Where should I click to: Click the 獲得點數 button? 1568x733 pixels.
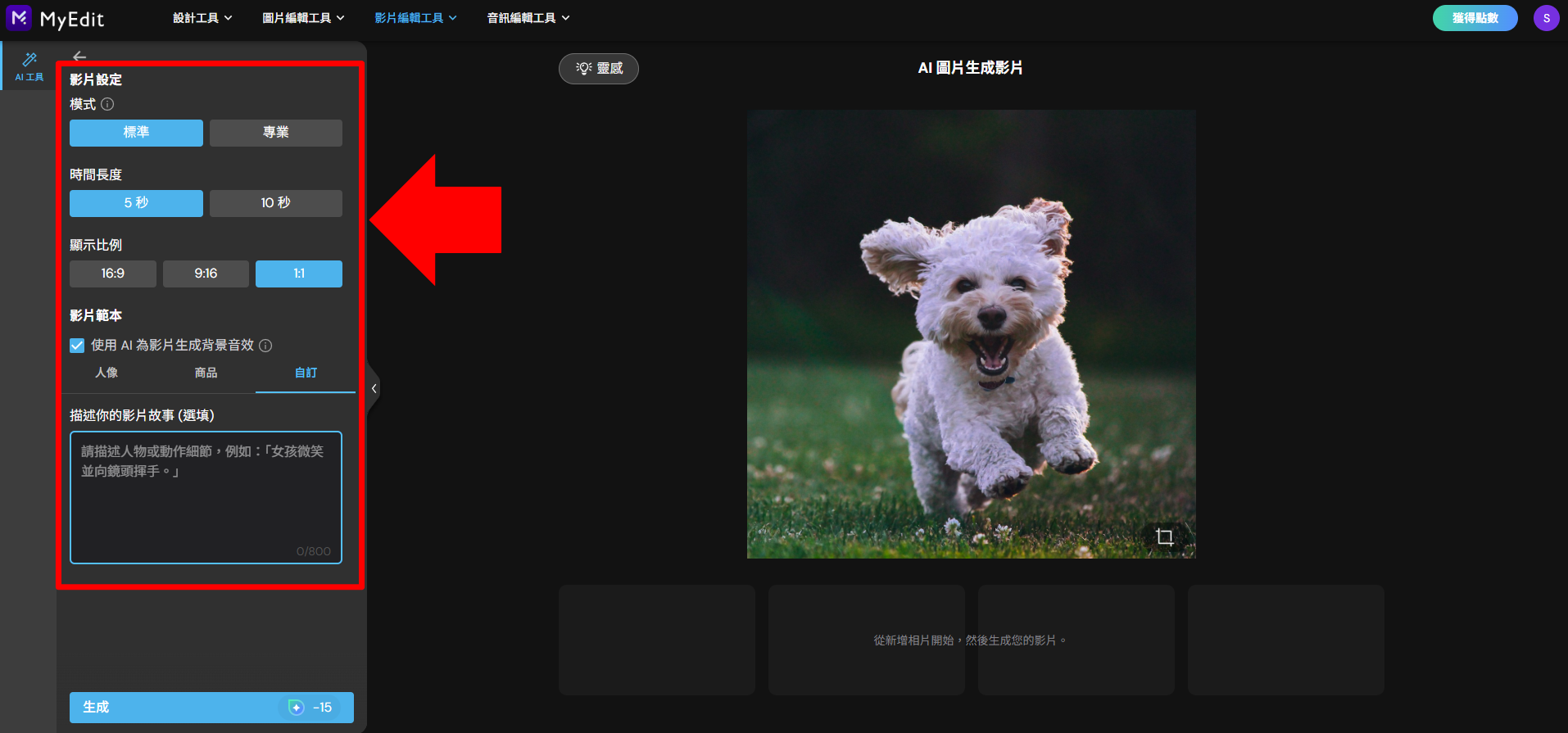tap(1475, 18)
